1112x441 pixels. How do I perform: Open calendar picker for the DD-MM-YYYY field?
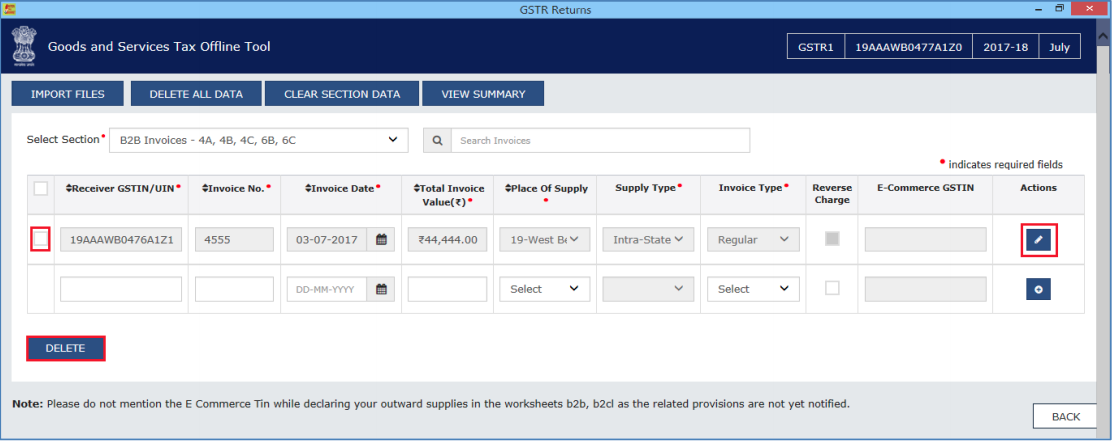(x=381, y=289)
